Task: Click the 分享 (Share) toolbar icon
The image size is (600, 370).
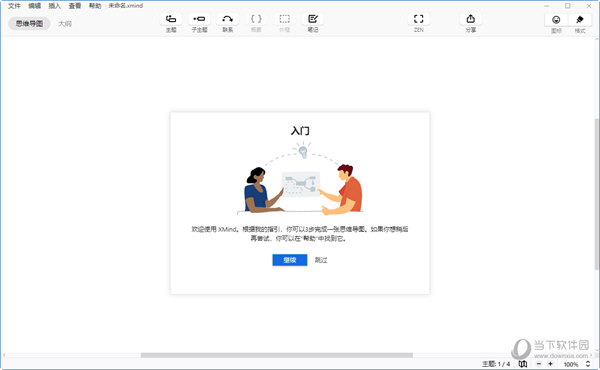Action: [x=471, y=19]
